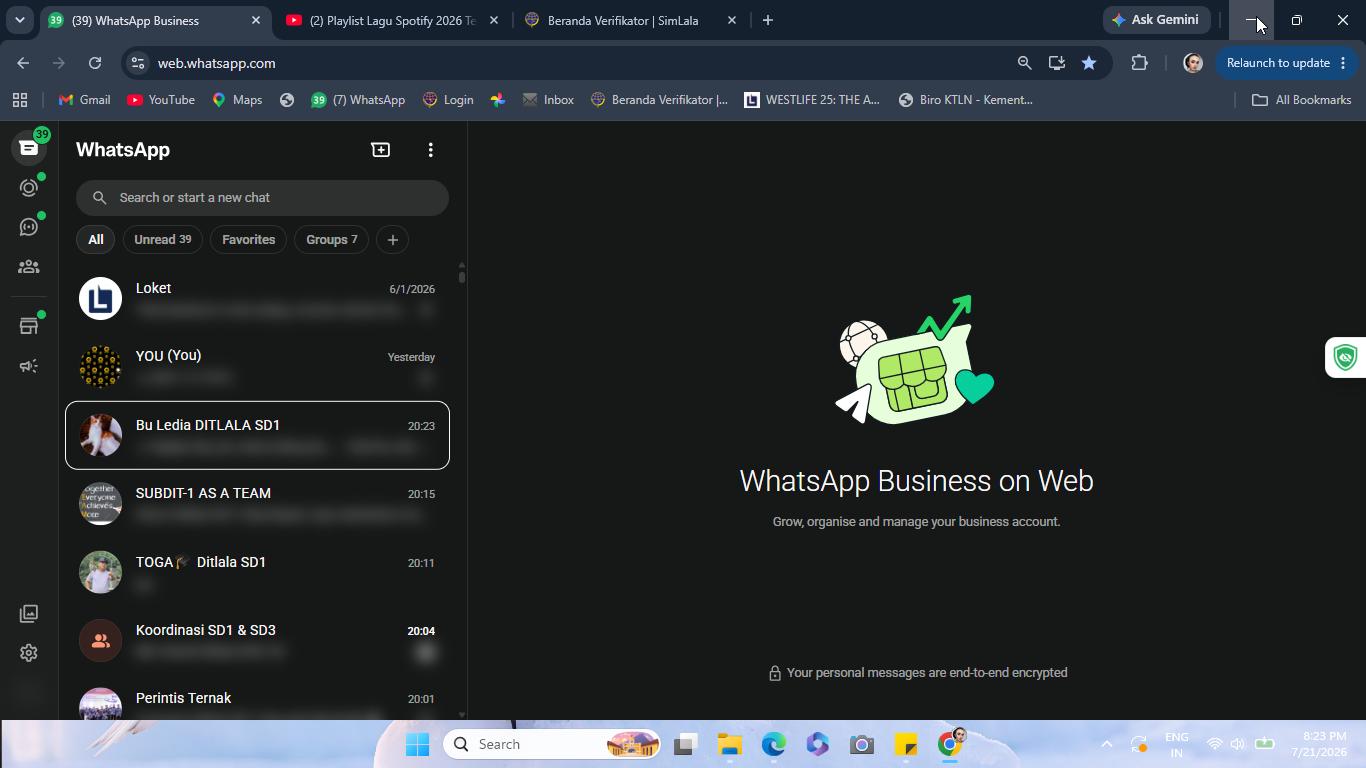Click the search or start a new chat field
This screenshot has height=768, width=1366.
coord(262,197)
